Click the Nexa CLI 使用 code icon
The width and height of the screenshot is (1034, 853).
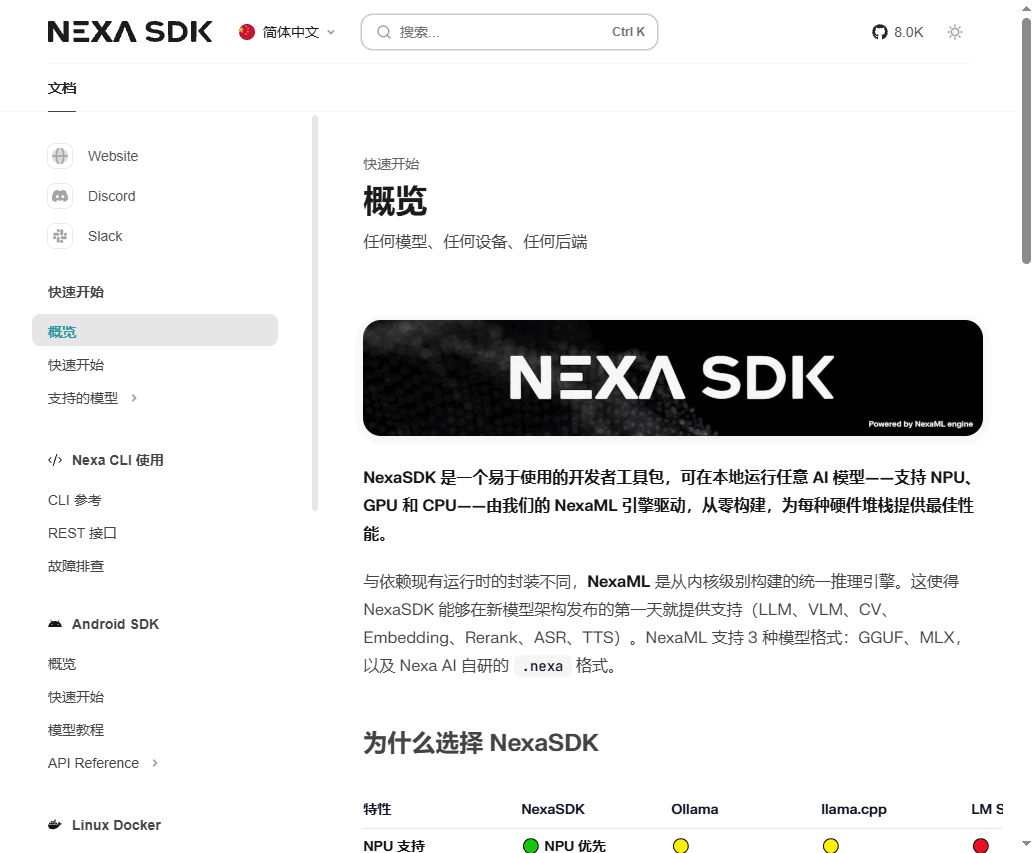[x=55, y=460]
